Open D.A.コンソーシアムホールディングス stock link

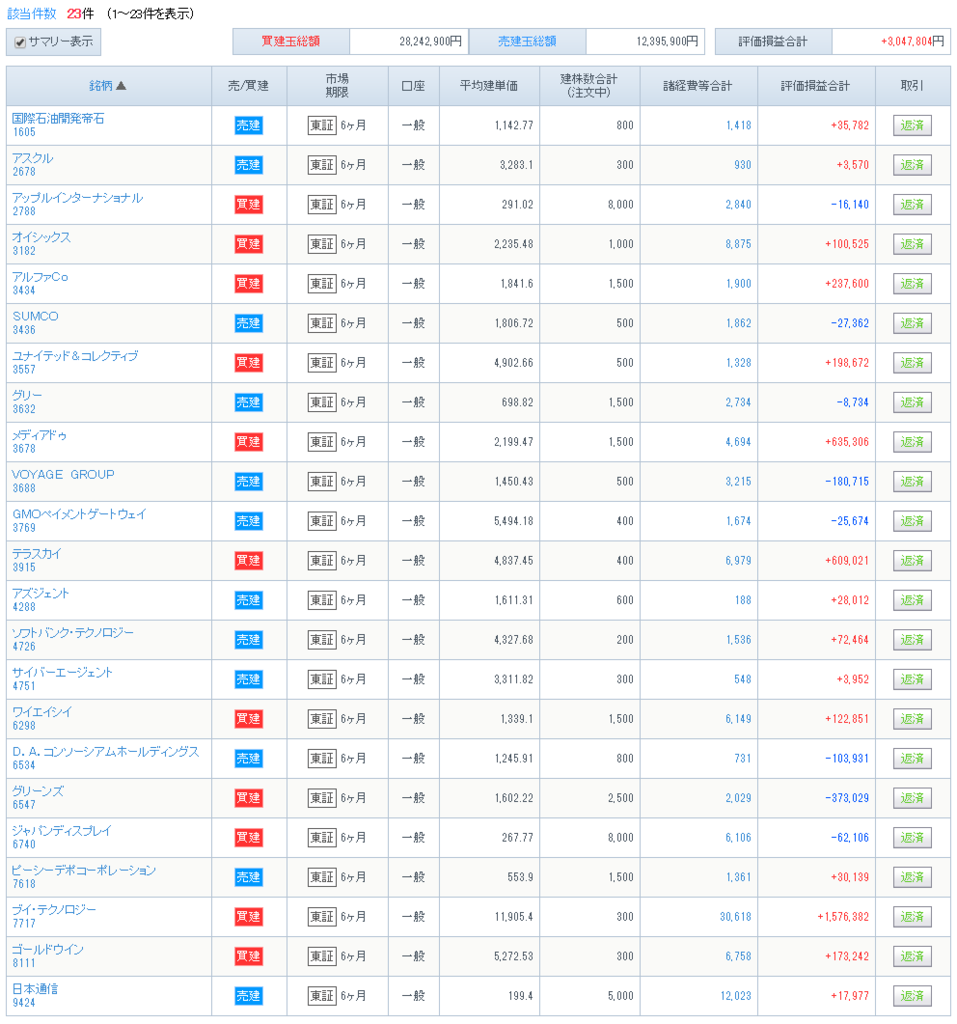click(105, 751)
